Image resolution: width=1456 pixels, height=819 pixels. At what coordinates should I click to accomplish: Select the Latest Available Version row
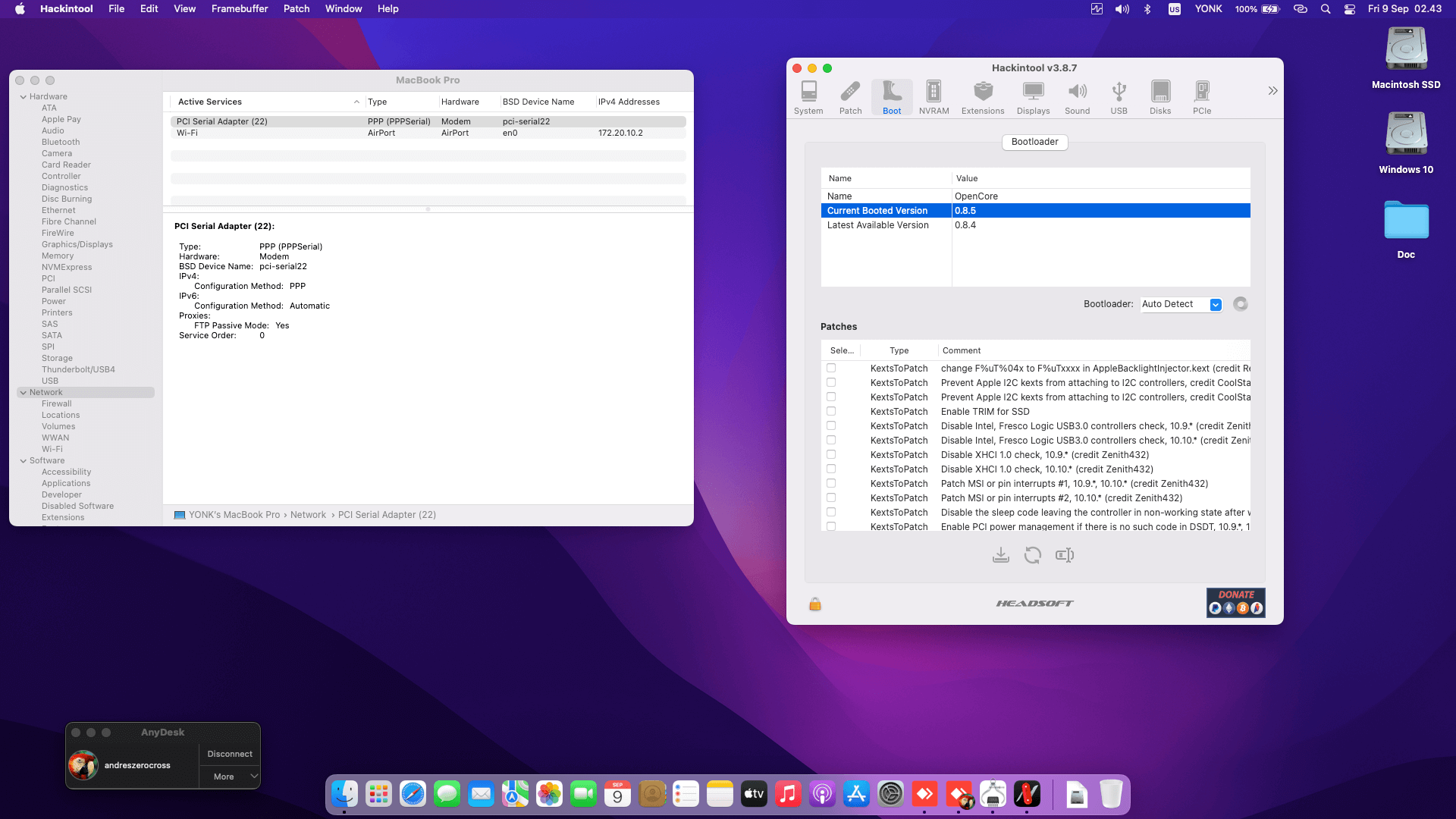coord(1036,225)
